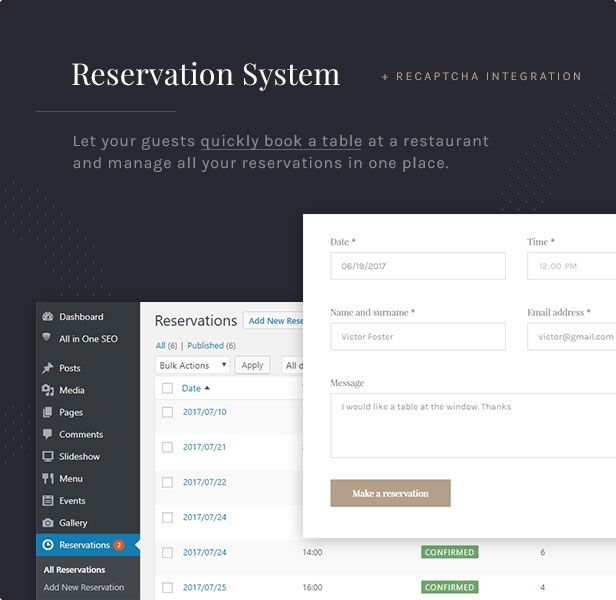This screenshot has width=616, height=600.
Task: Click the Comments speech bubble icon
Action: (48, 434)
